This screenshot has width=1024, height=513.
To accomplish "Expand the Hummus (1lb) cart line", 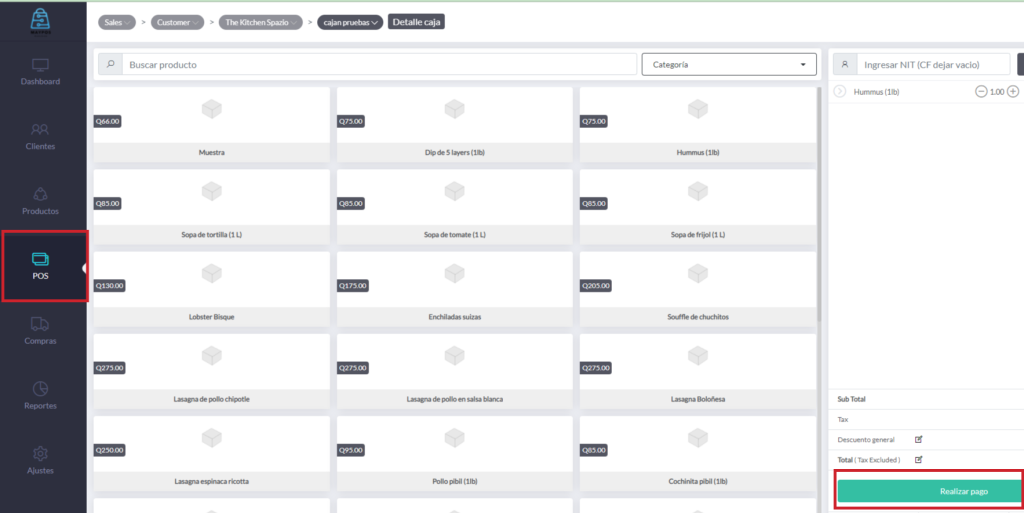I will 840,92.
